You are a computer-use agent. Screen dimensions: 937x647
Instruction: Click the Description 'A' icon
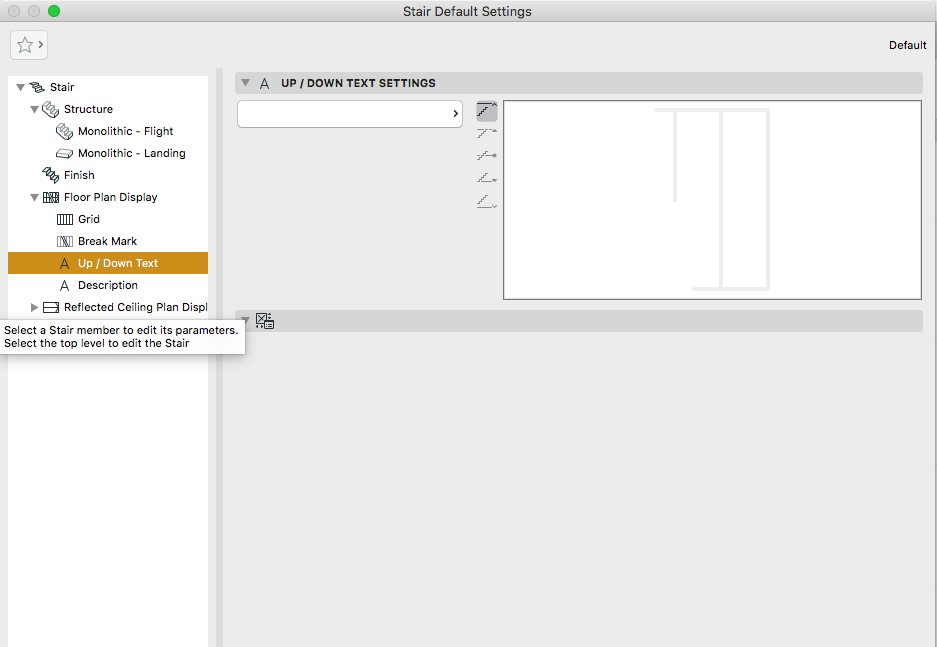65,286
